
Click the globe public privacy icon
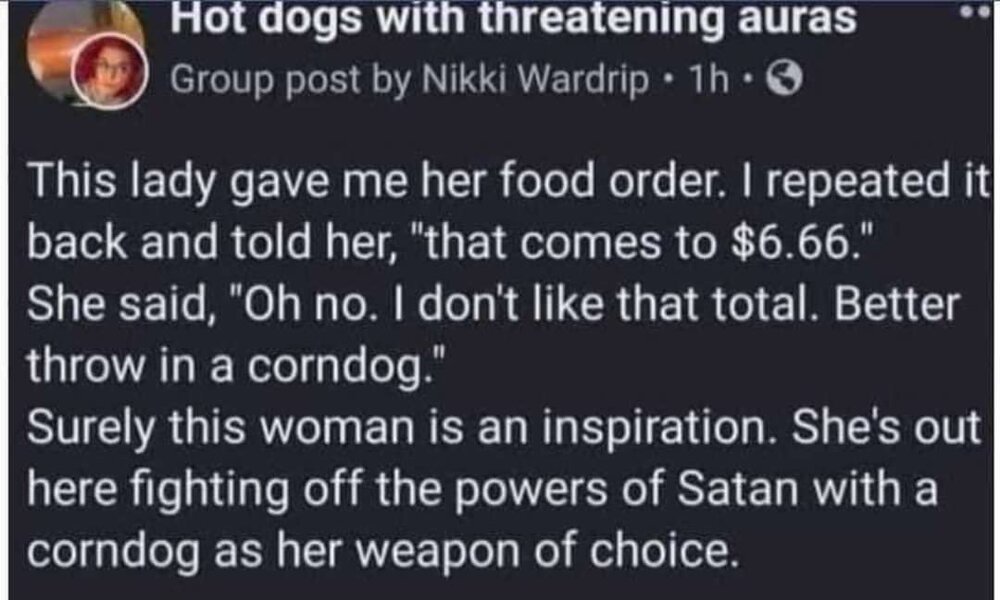pyautogui.click(x=779, y=81)
